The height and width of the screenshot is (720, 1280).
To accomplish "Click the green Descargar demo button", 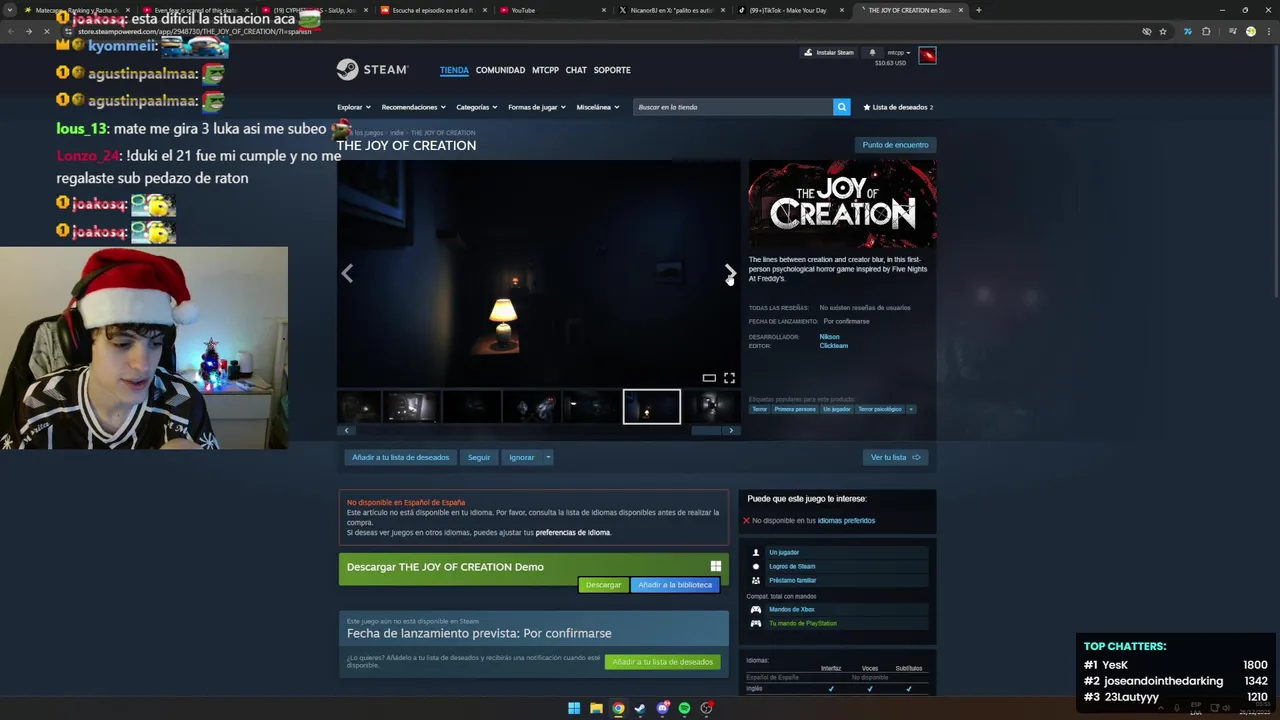I will point(603,585).
